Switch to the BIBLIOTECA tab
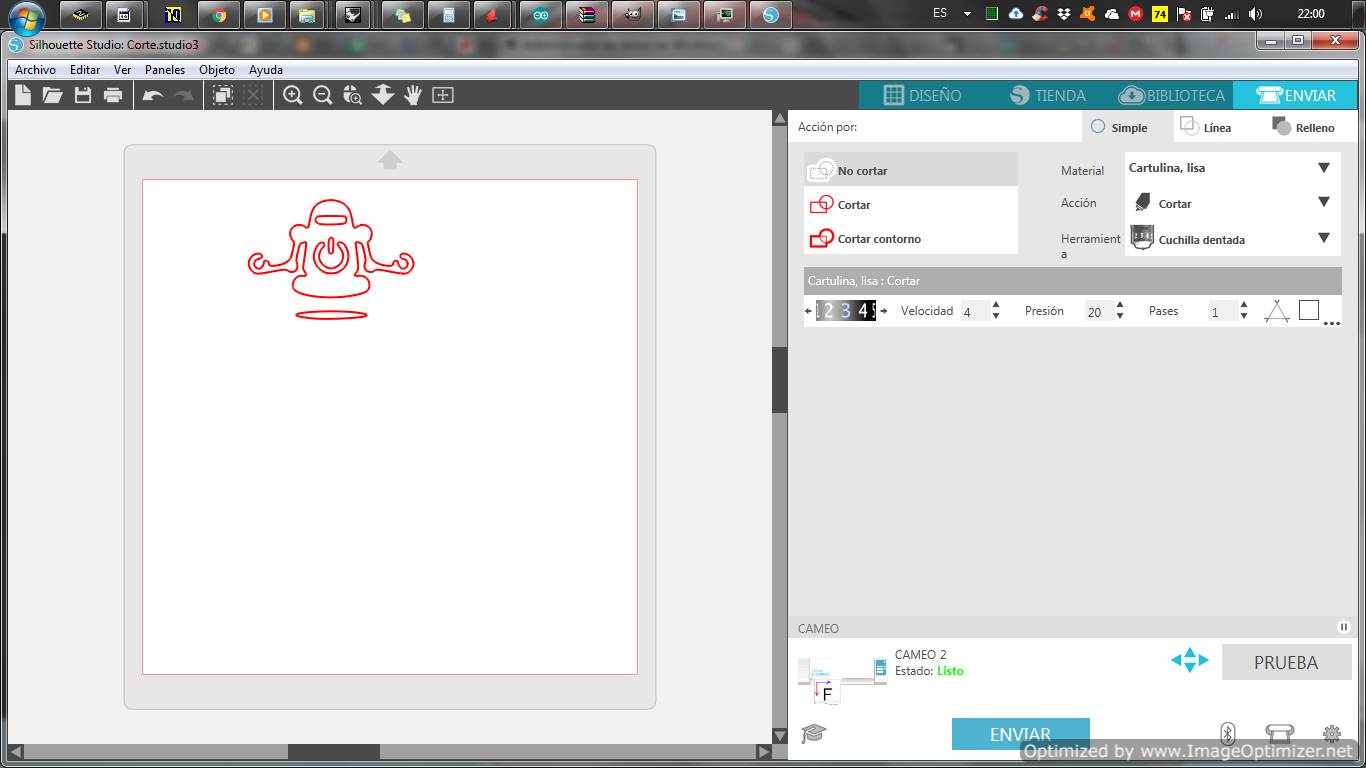This screenshot has width=1366, height=768. (1171, 95)
